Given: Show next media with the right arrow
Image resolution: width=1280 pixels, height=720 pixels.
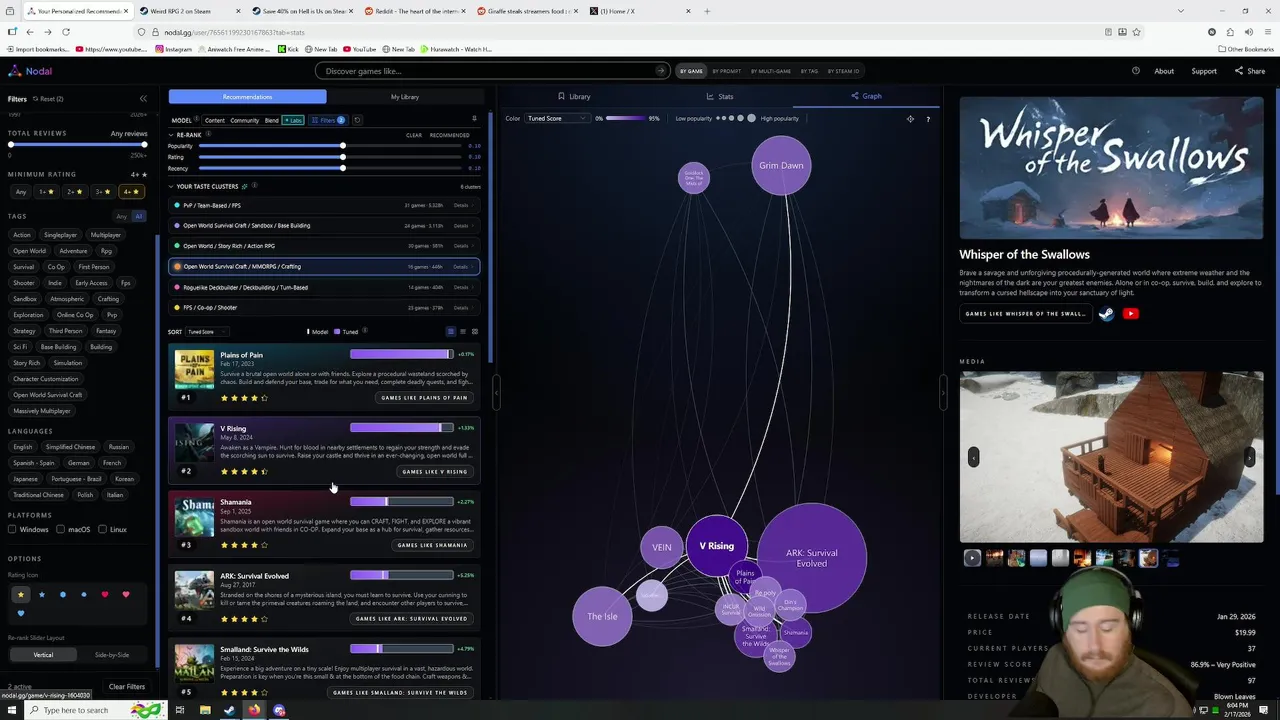Looking at the screenshot, I should (x=1249, y=457).
